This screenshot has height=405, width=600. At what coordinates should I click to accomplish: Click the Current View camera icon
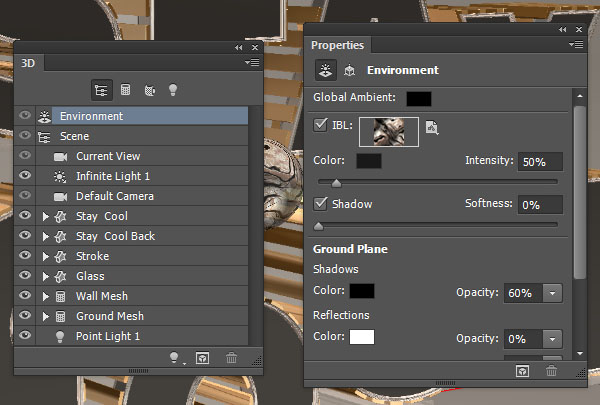click(x=60, y=157)
